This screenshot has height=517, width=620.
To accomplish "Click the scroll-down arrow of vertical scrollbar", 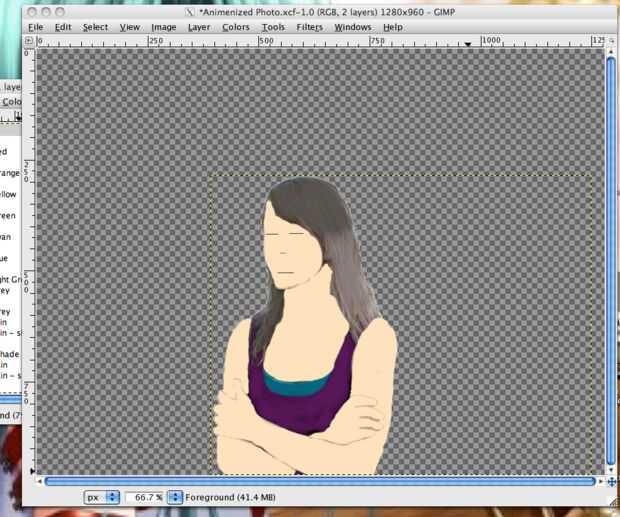I will (611, 470).
